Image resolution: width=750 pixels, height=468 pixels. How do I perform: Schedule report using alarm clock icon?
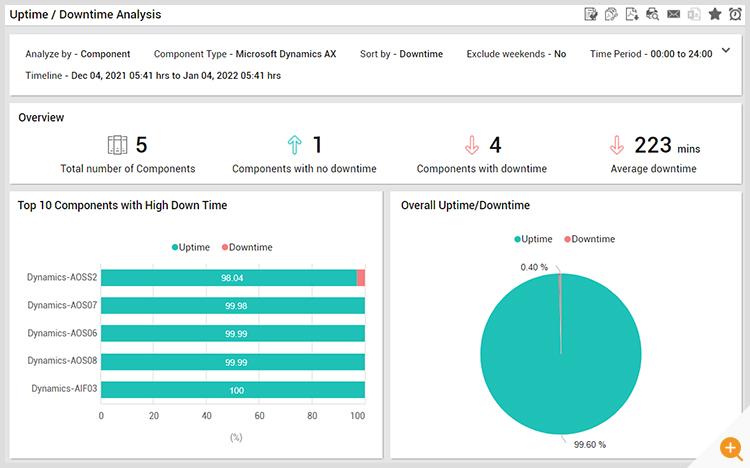point(735,14)
